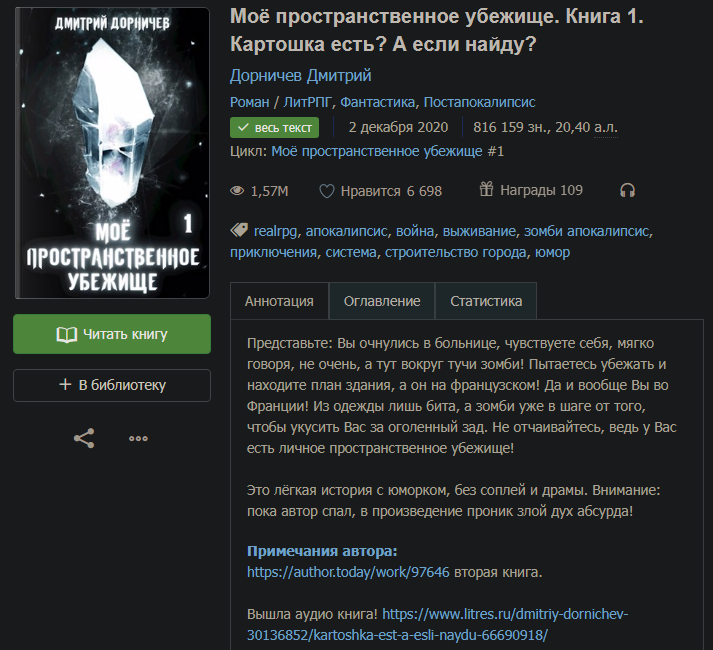Click the gift icon next to Награды

click(x=486, y=189)
